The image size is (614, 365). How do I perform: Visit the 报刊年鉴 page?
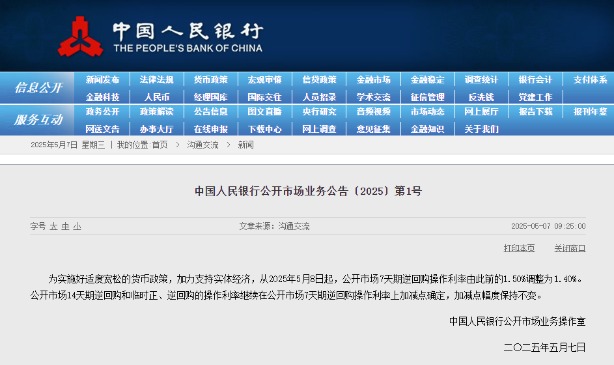(x=590, y=112)
